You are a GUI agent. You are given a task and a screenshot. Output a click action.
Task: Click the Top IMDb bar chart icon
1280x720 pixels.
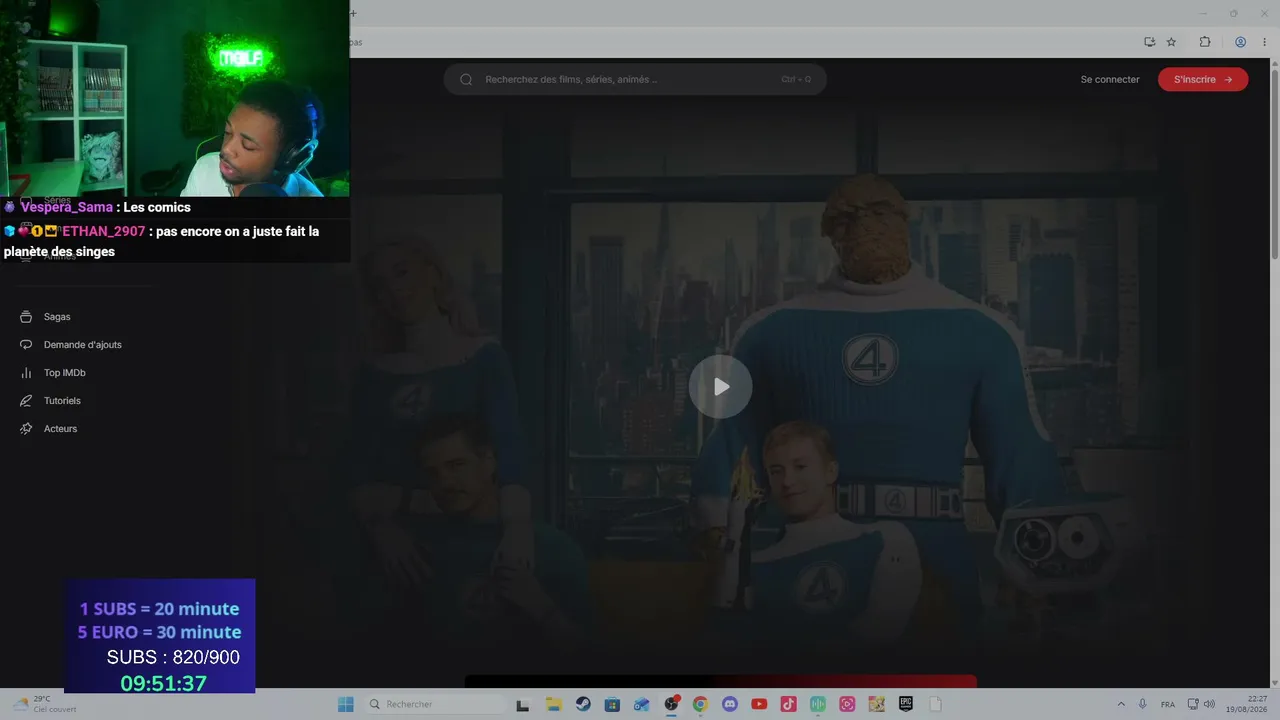point(26,373)
